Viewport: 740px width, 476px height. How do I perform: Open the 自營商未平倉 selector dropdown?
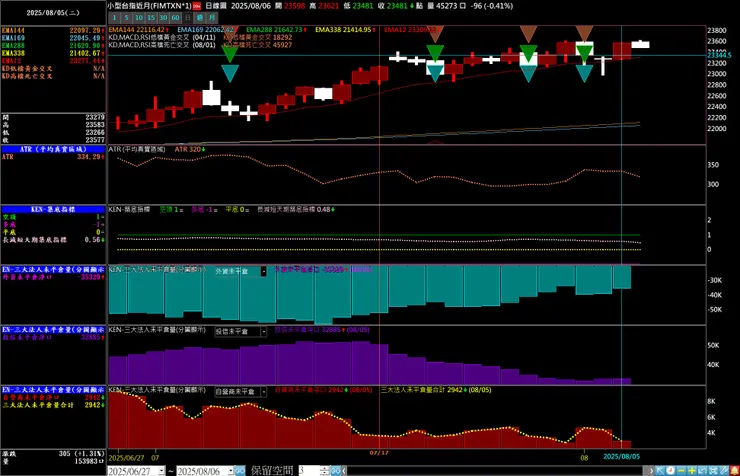pyautogui.click(x=263, y=392)
